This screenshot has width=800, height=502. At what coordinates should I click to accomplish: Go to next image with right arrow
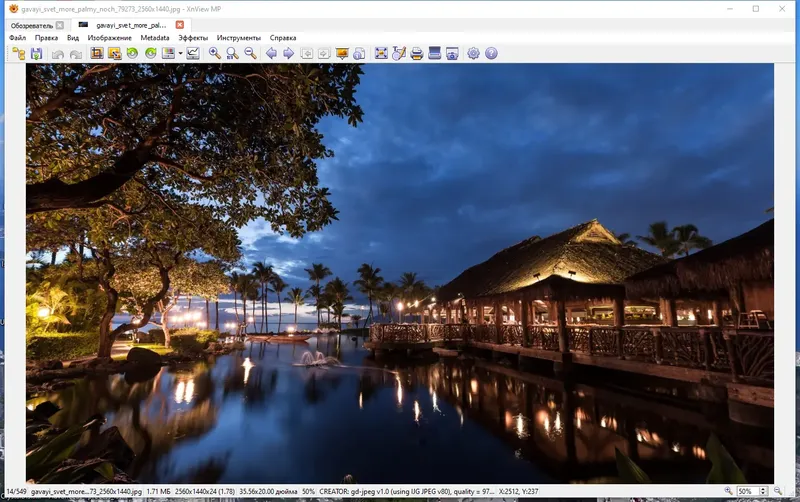(288, 53)
